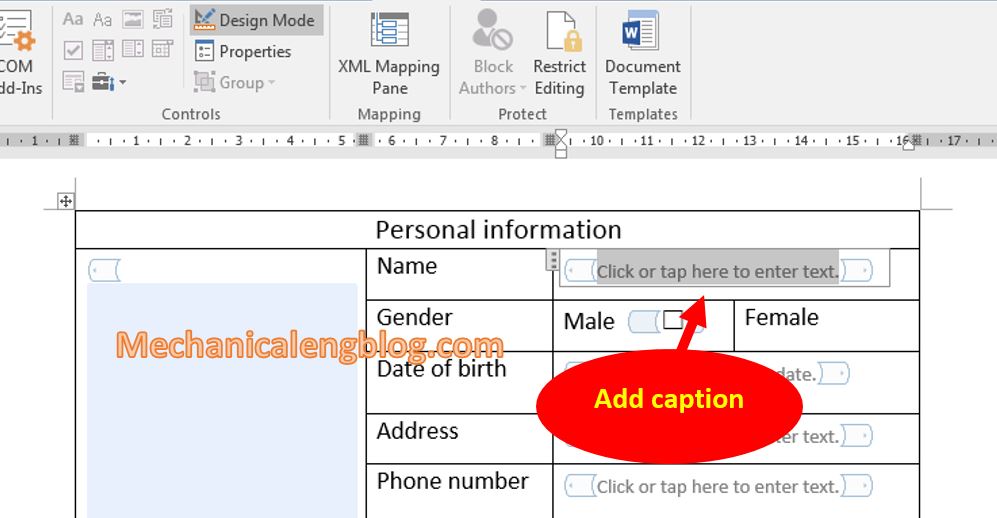
Task: Click the Name content control handle
Action: coord(553,259)
